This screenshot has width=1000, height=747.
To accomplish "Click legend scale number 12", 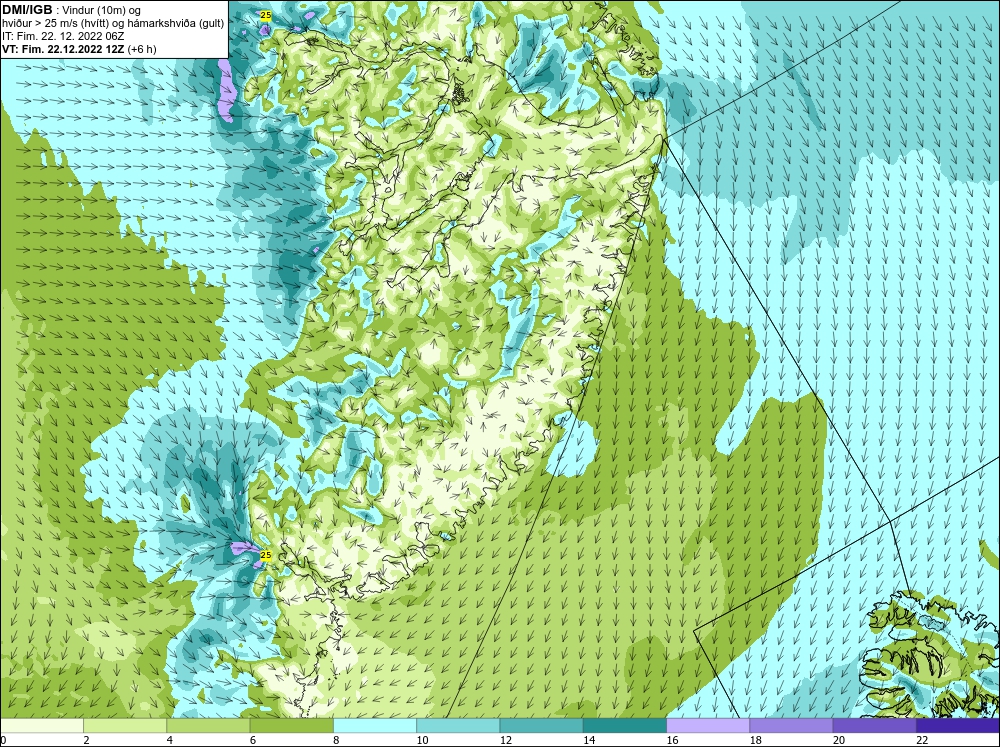I will point(506,740).
